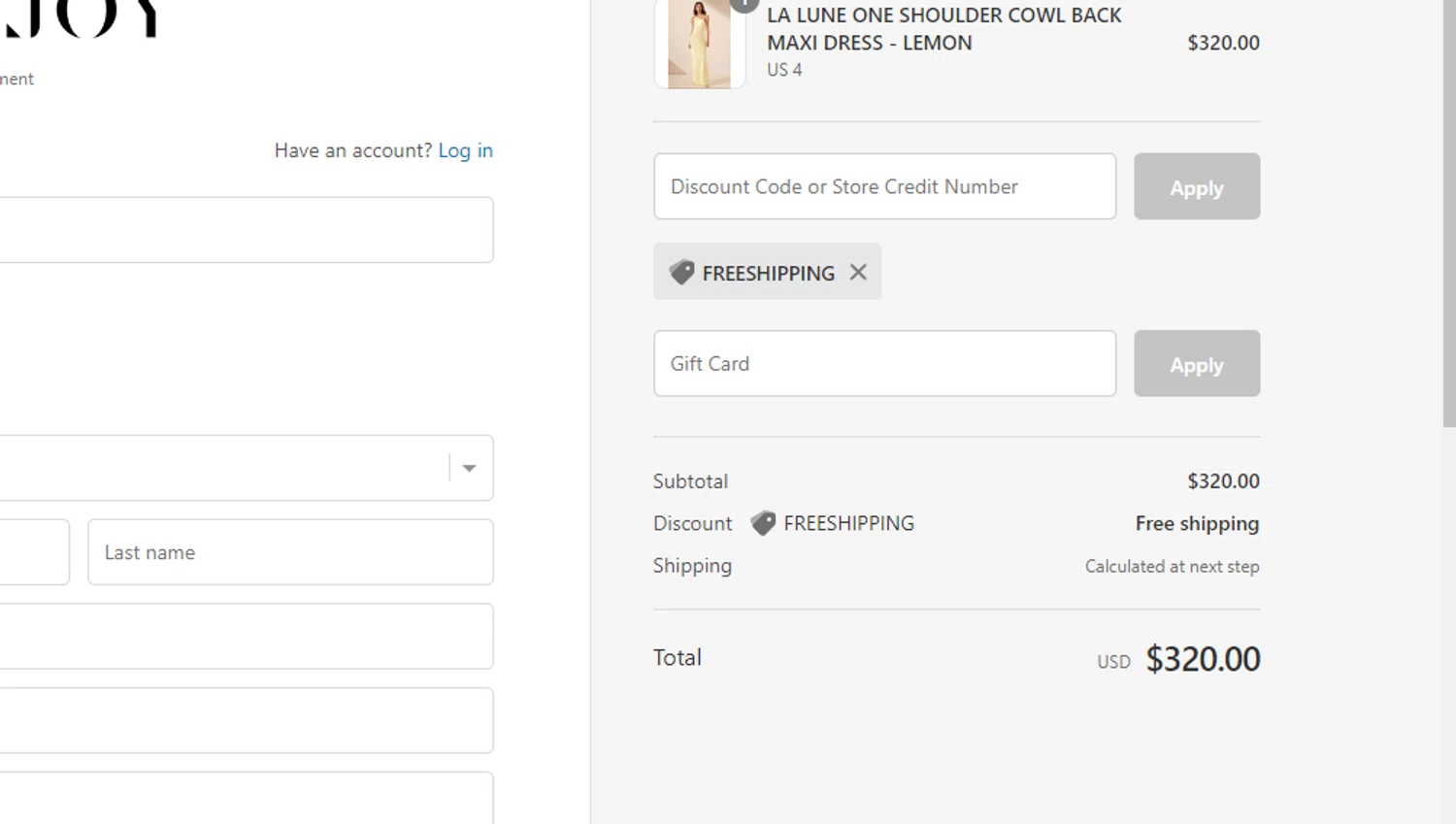
Task: Focus the Discount Code or Store Credit Number field
Action: [x=884, y=186]
